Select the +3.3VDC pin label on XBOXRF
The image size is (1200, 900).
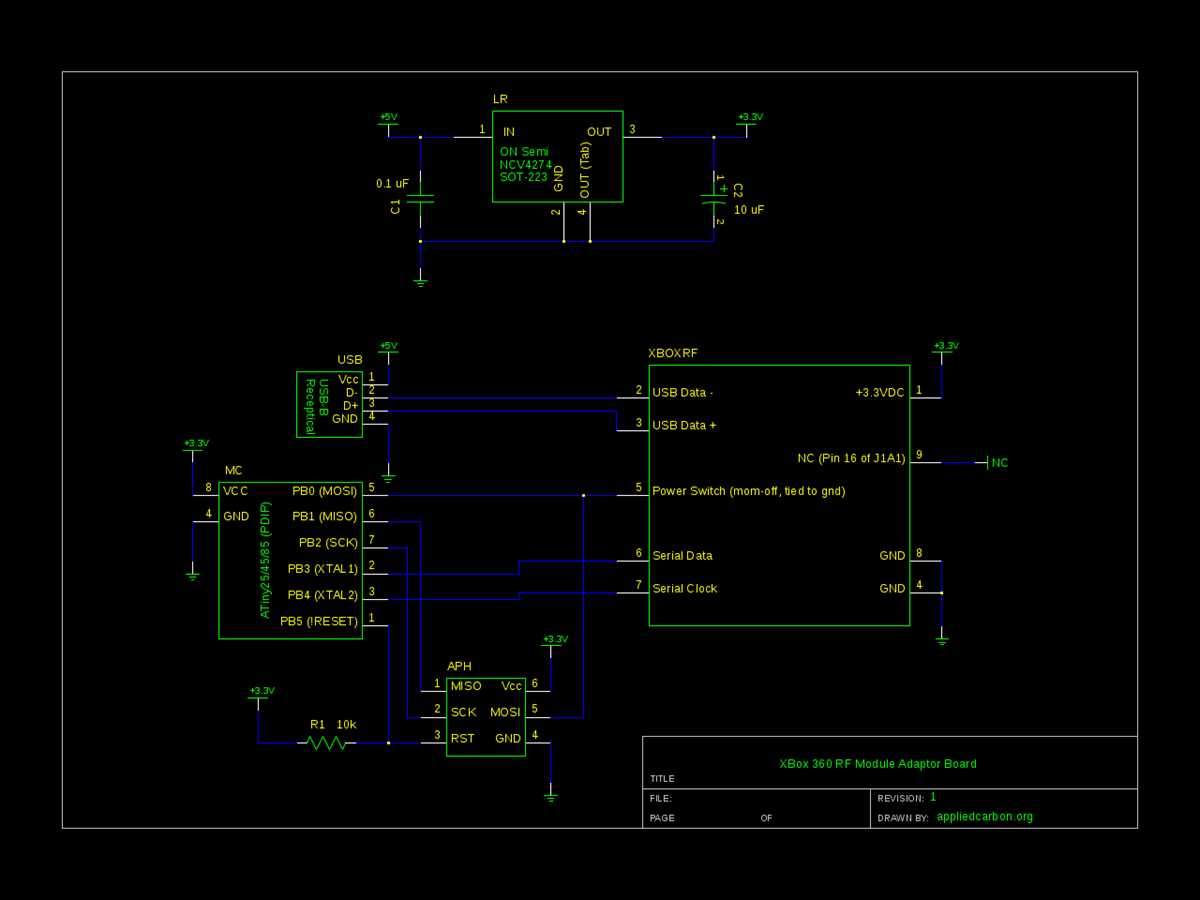880,393
